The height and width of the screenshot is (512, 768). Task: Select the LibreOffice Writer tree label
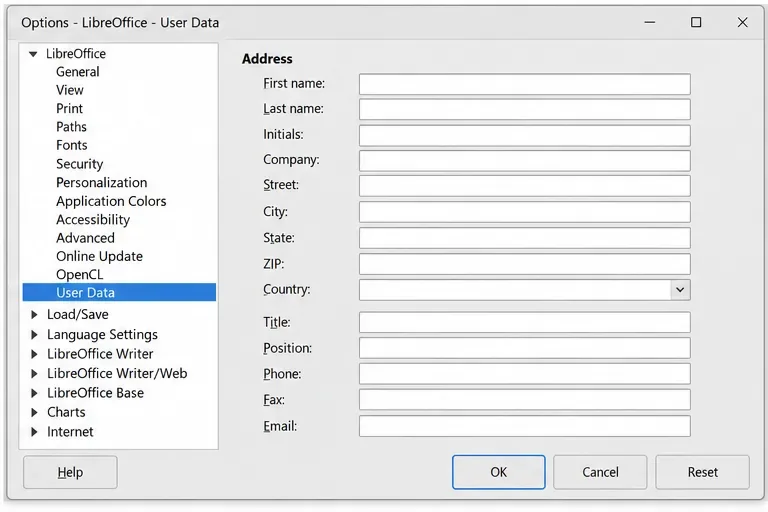(x=100, y=354)
